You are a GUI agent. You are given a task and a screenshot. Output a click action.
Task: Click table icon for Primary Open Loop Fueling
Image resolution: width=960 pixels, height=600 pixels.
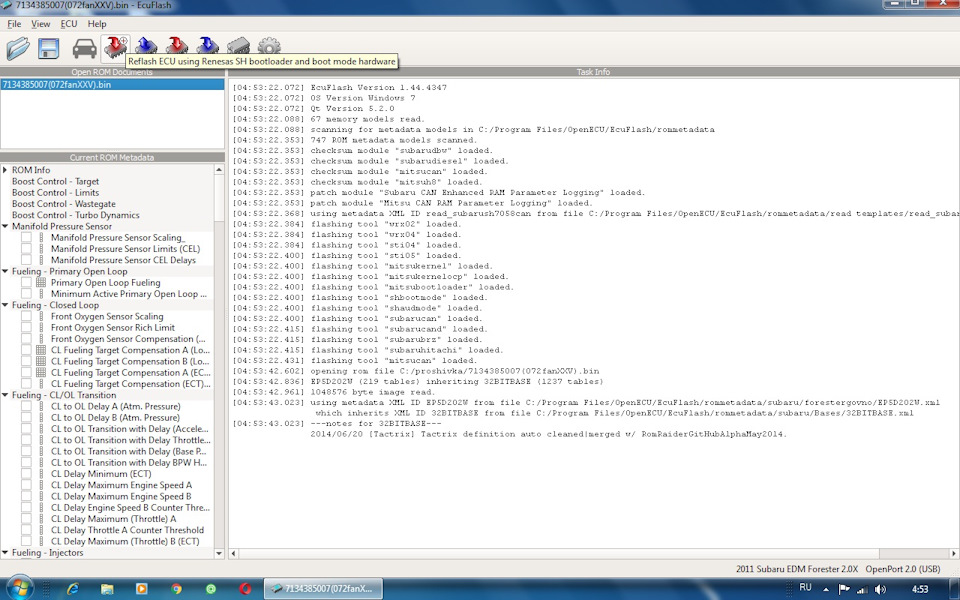pos(41,283)
